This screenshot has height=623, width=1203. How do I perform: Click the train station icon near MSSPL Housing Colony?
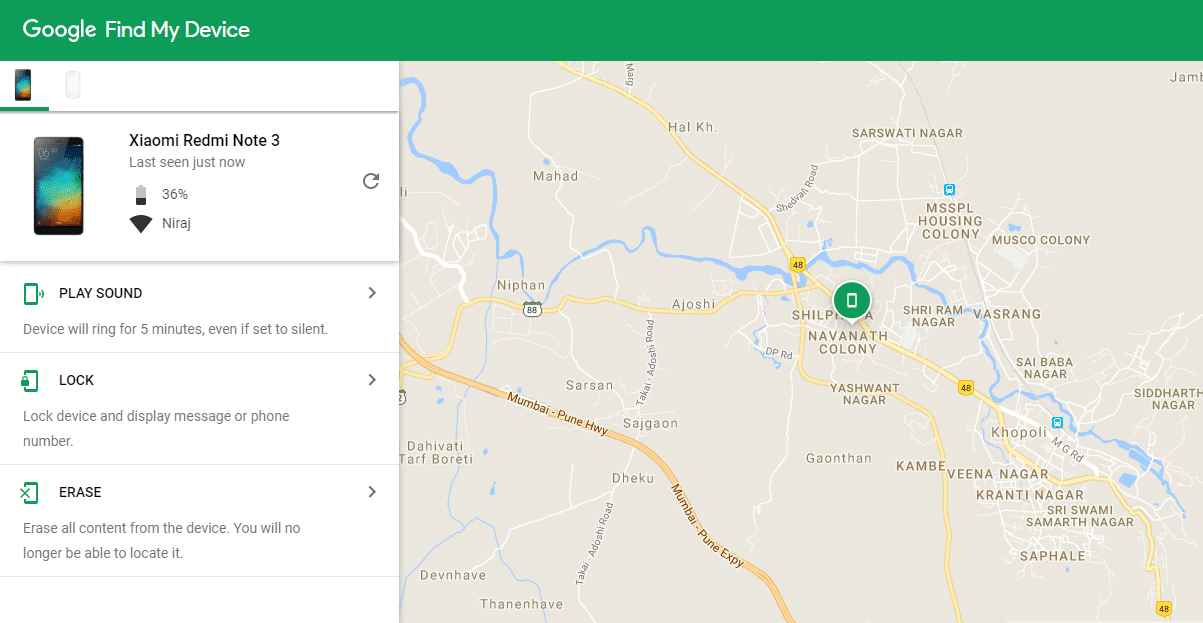point(949,189)
